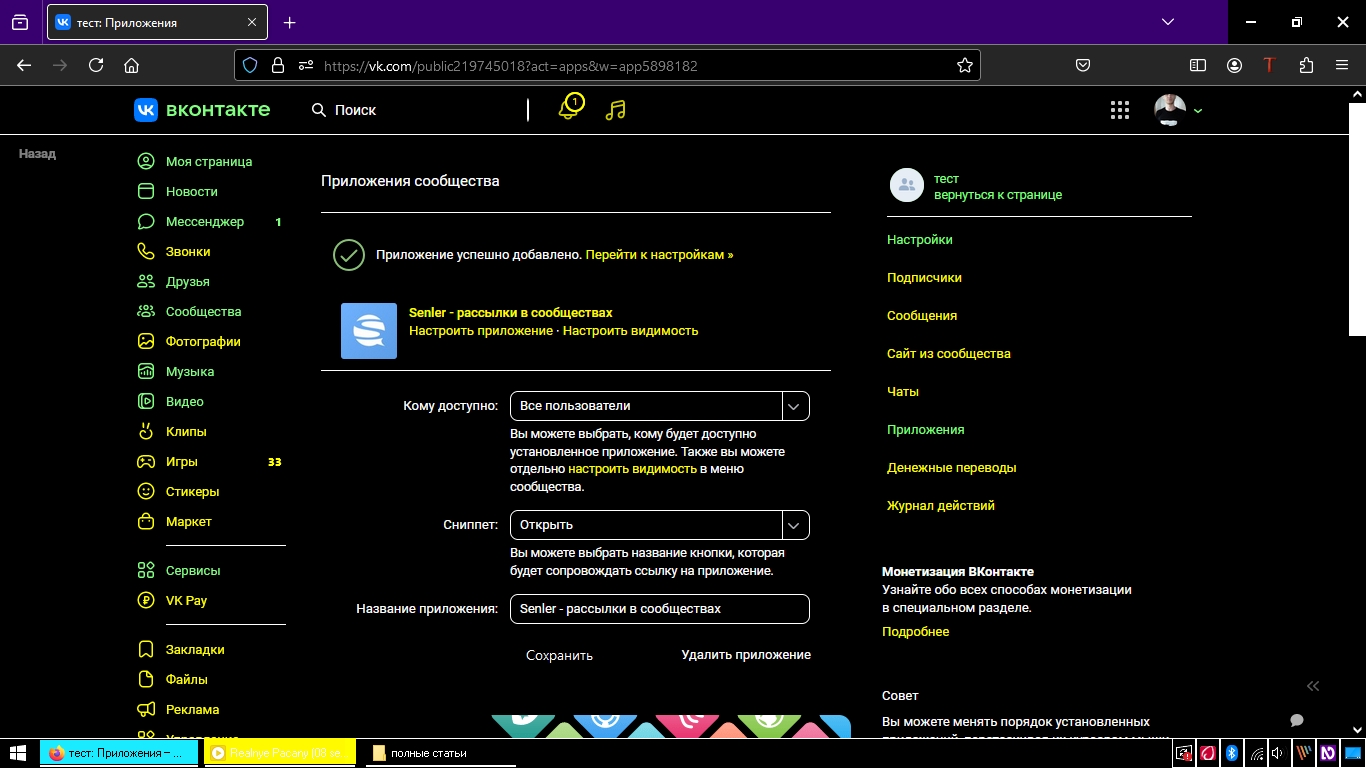Click the Видео sidebar icon
The width and height of the screenshot is (1366, 768).
146,401
